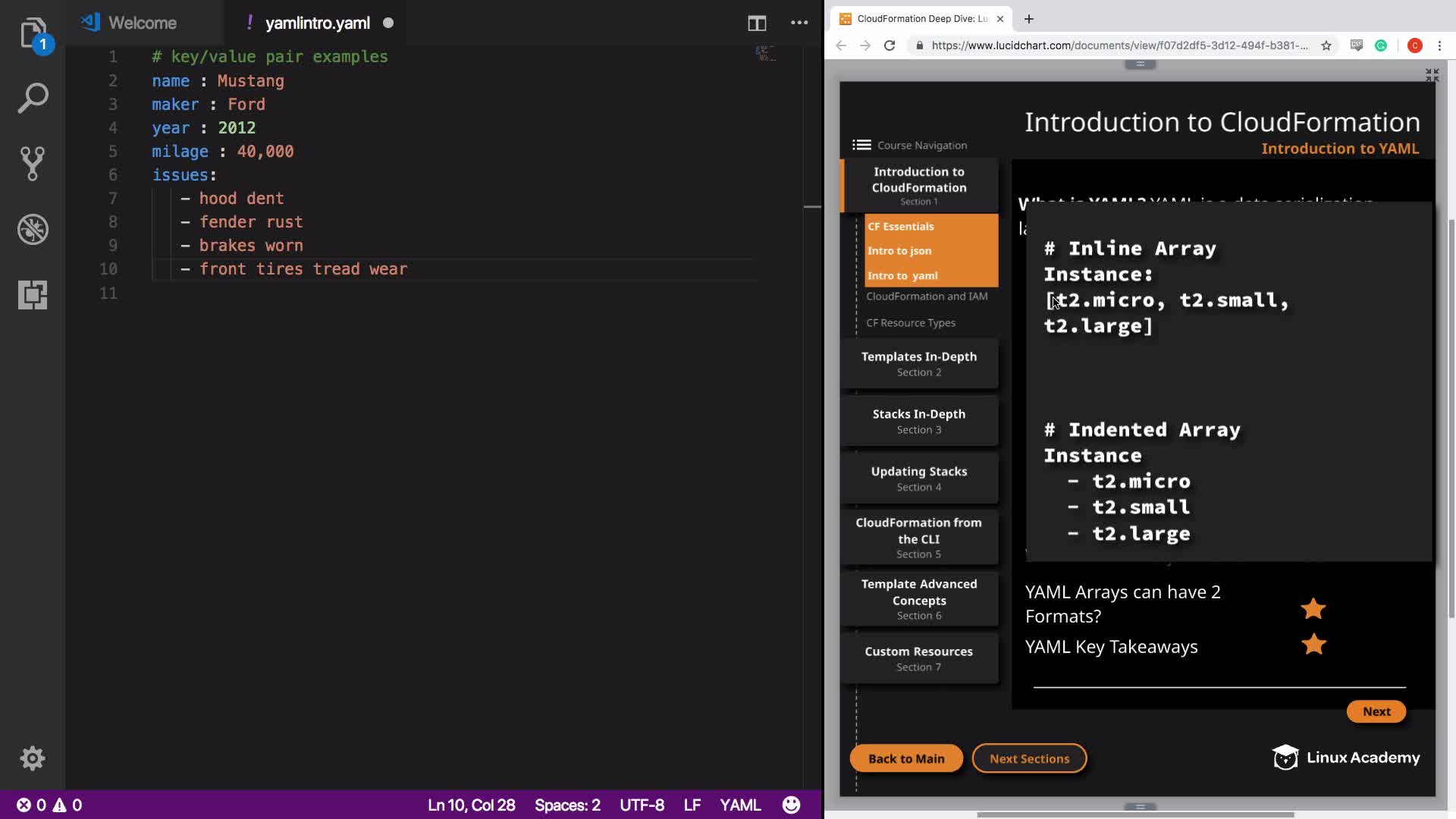Open the Debug view icon

[x=33, y=229]
